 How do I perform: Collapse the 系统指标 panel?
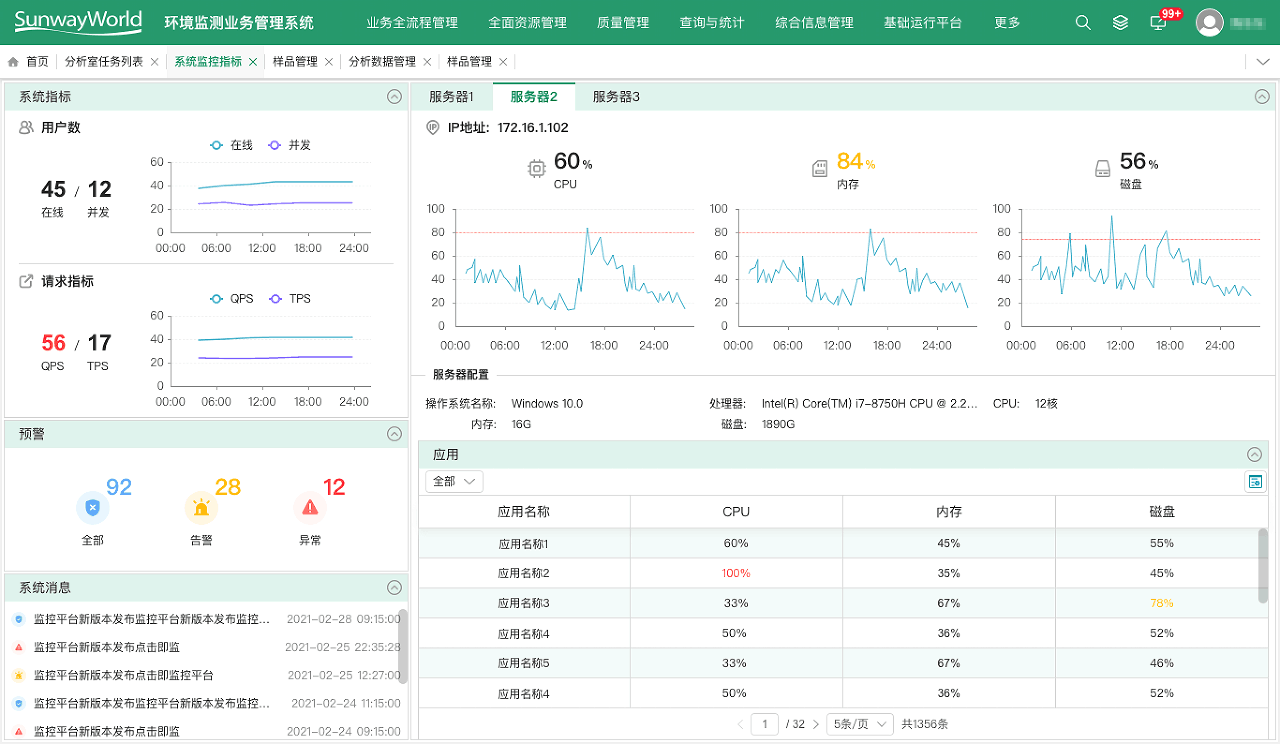394,97
